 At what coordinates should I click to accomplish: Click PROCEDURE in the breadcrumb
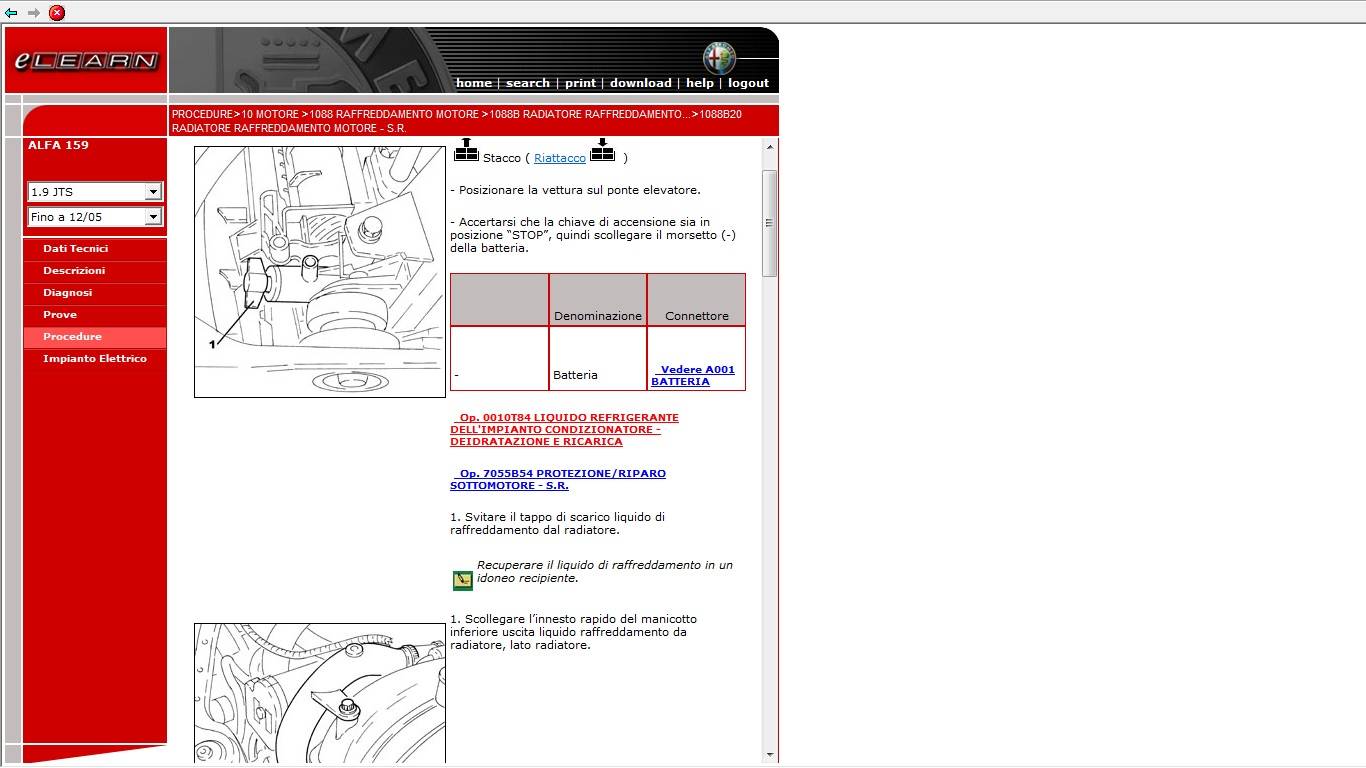click(202, 115)
